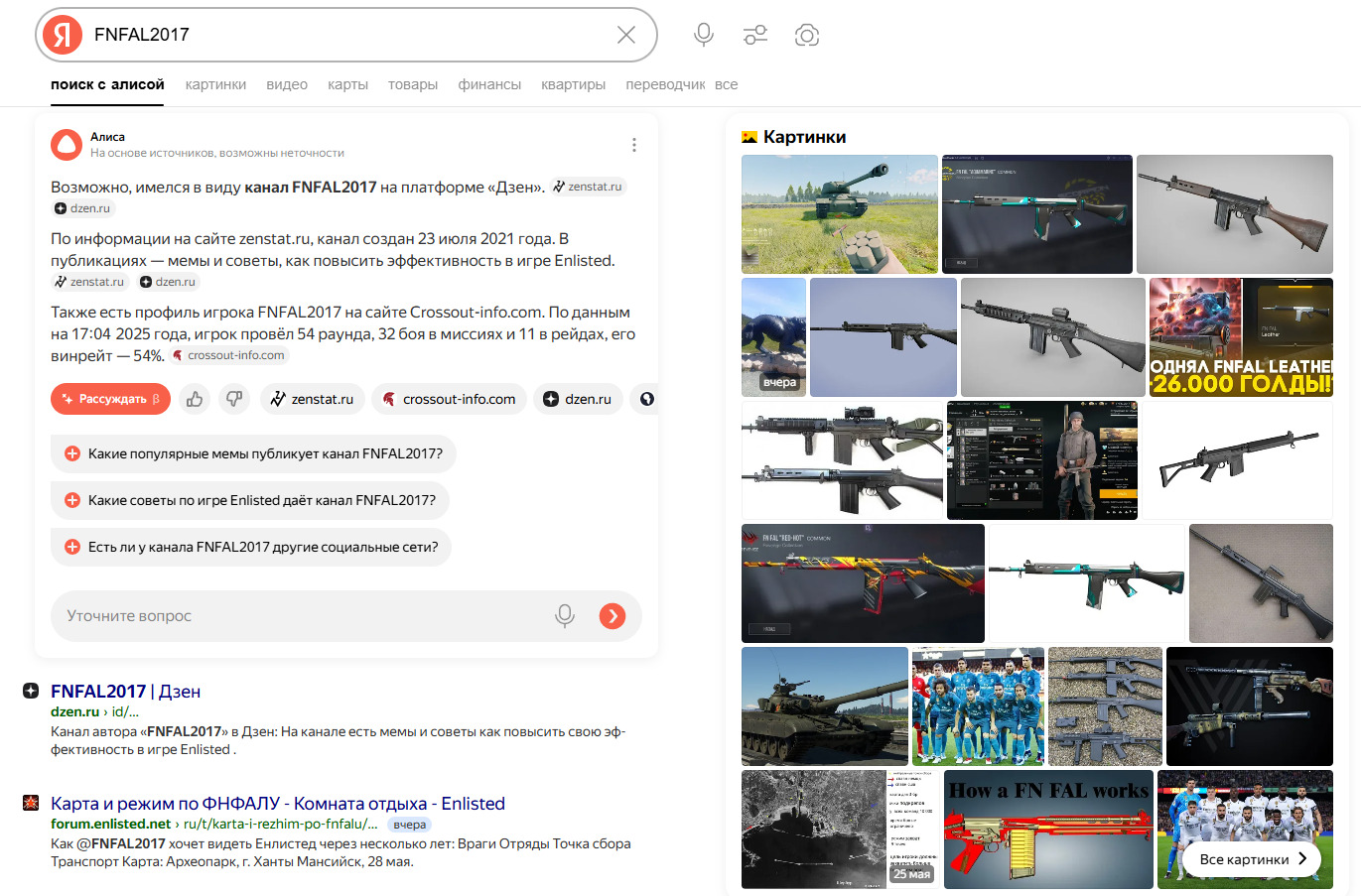Click microphone in Уточните вопрос field

tap(565, 616)
